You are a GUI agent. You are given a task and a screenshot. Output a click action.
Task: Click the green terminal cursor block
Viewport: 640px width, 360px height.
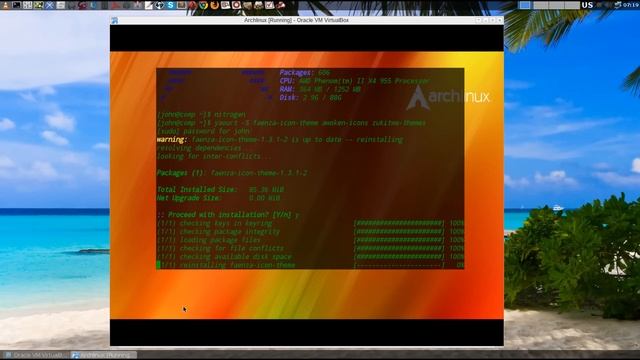click(158, 265)
